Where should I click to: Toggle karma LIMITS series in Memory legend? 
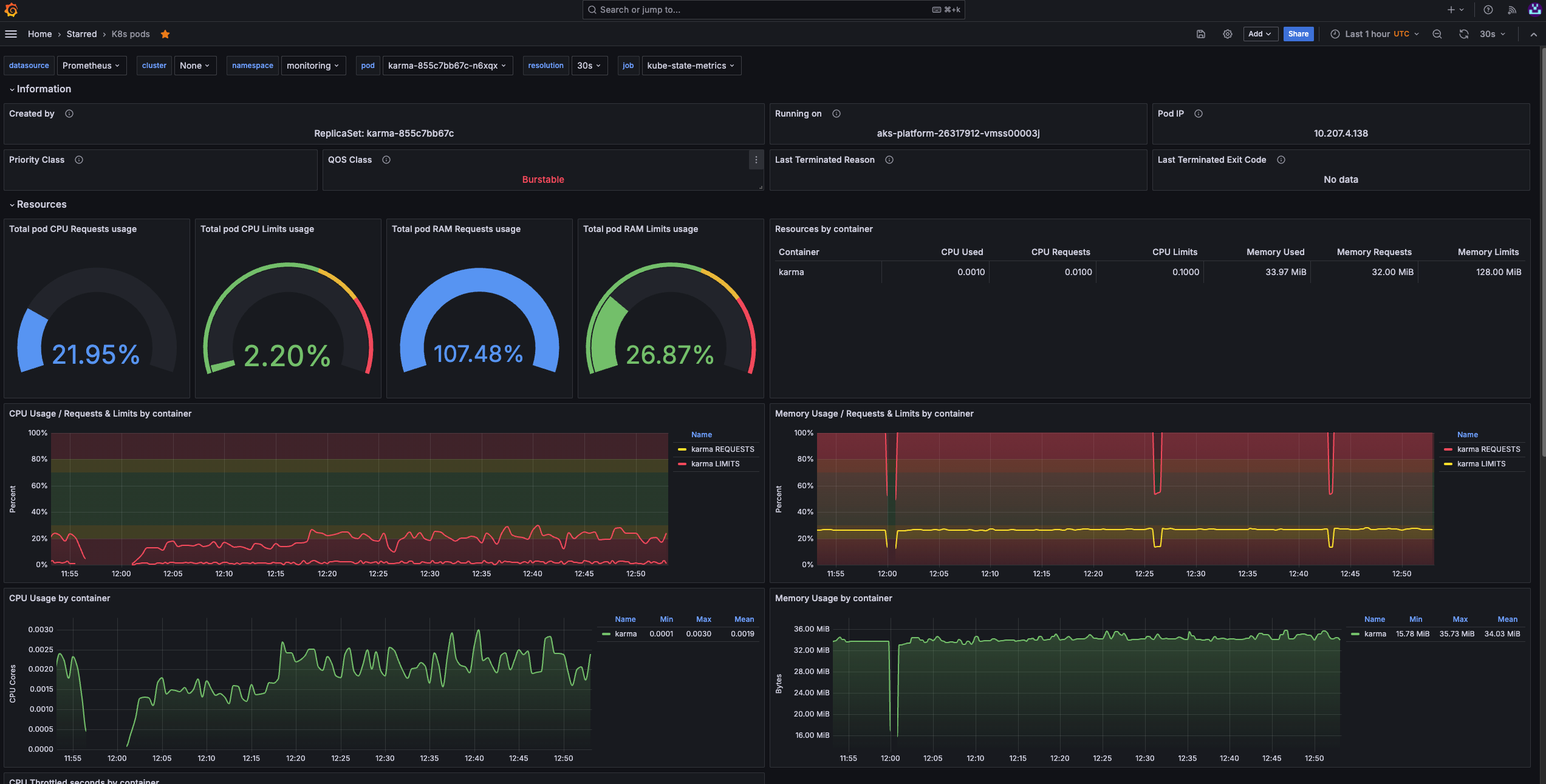(x=1481, y=464)
